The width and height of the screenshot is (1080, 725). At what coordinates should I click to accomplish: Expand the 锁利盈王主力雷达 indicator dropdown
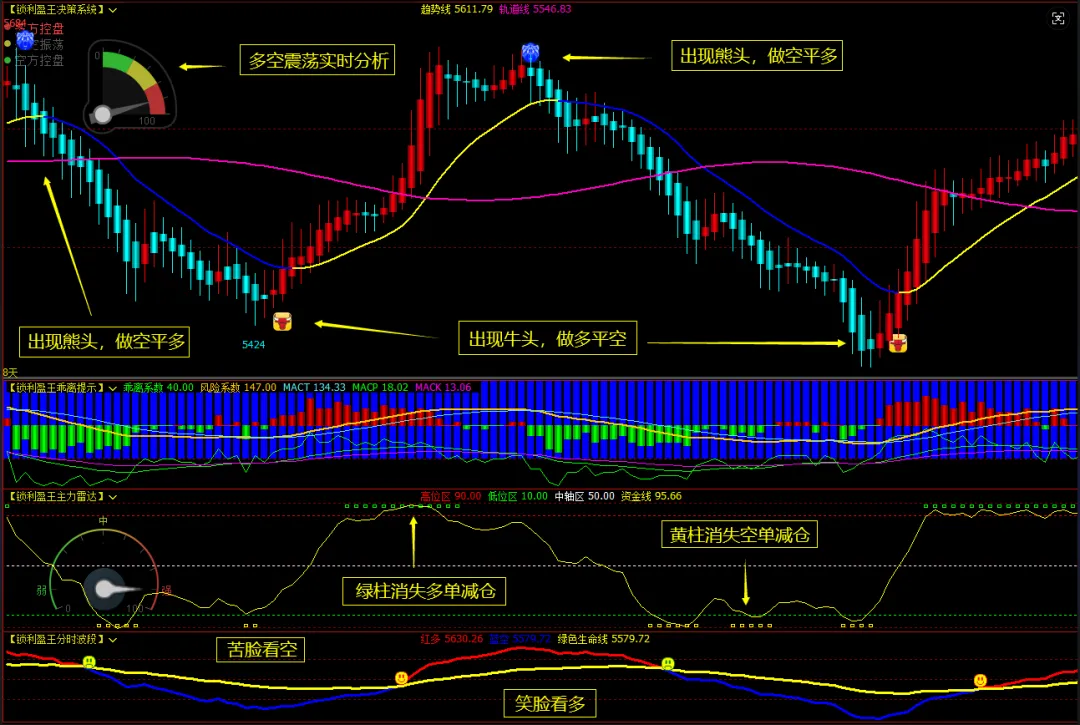pos(113,496)
